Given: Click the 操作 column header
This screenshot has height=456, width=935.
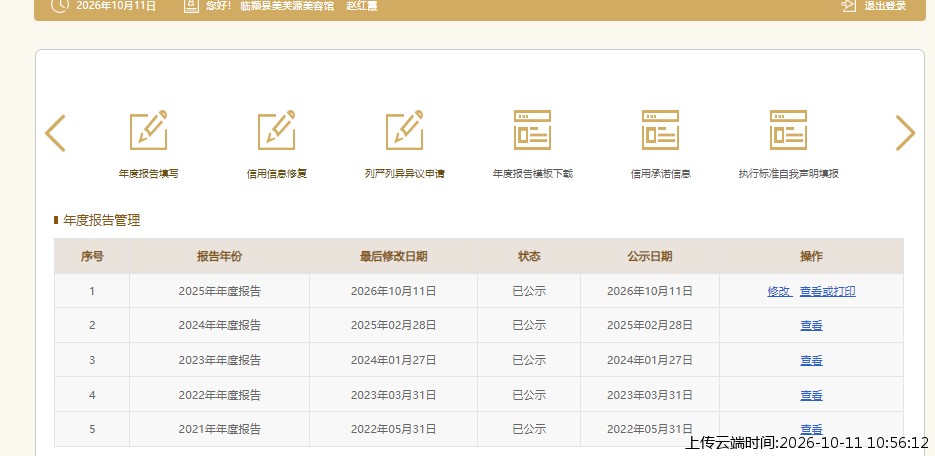Looking at the screenshot, I should point(812,256).
